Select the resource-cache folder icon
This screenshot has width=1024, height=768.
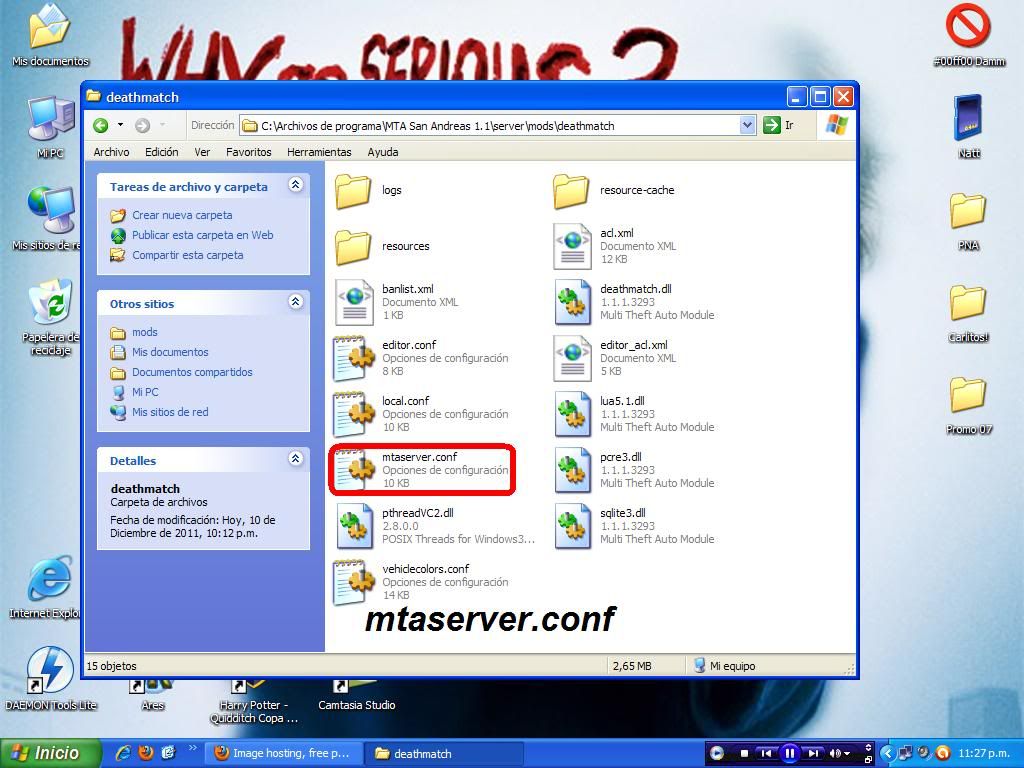[571, 191]
